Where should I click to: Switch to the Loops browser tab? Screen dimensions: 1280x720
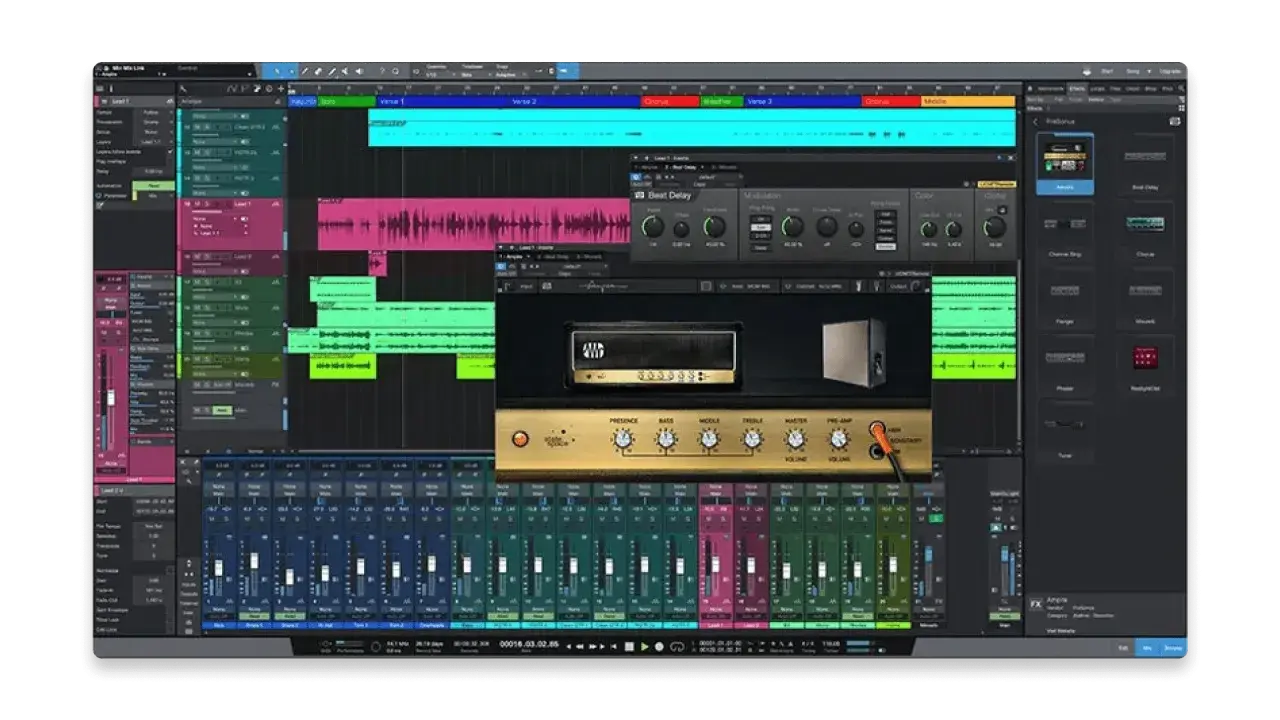[x=1098, y=88]
